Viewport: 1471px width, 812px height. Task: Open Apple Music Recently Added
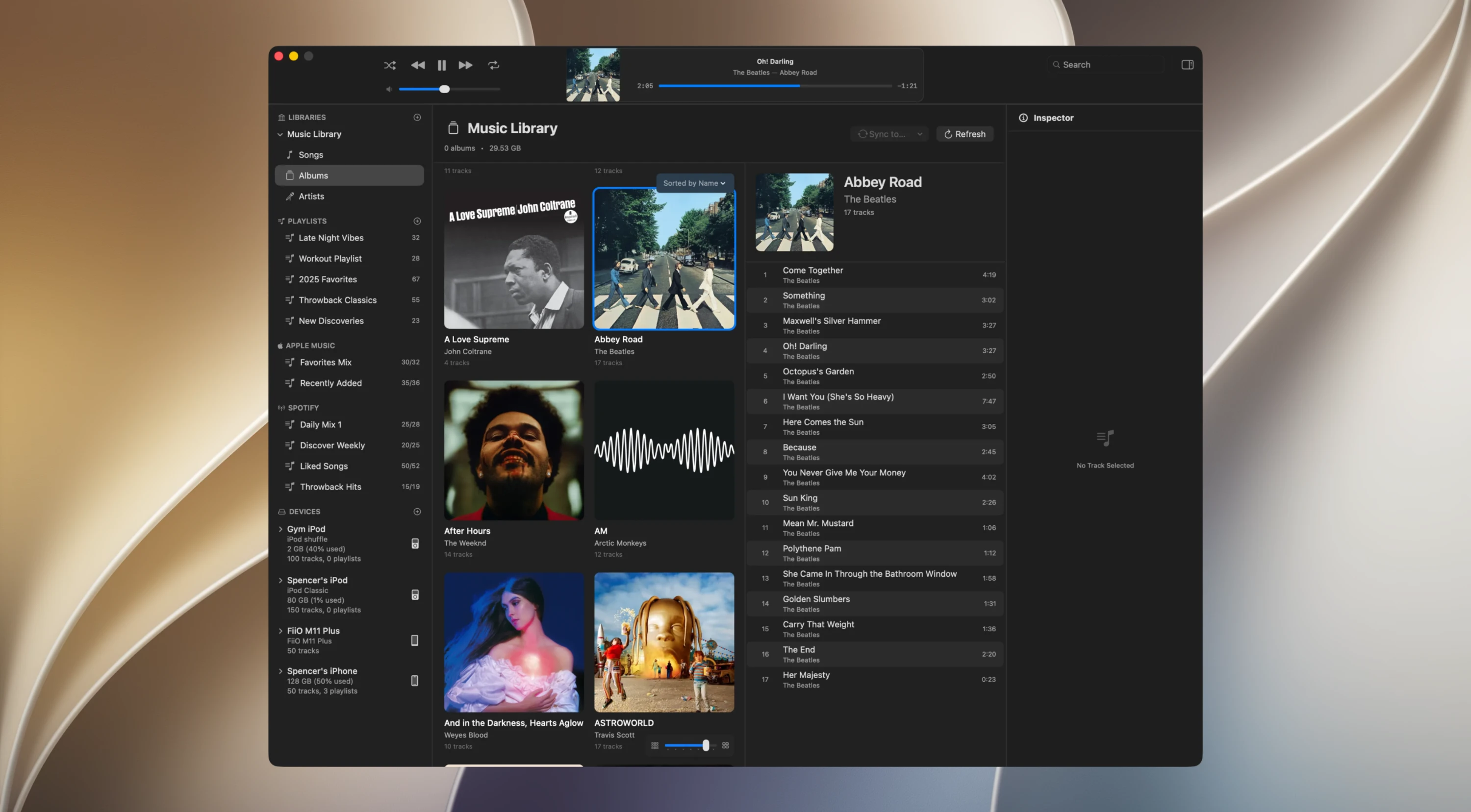click(350, 383)
